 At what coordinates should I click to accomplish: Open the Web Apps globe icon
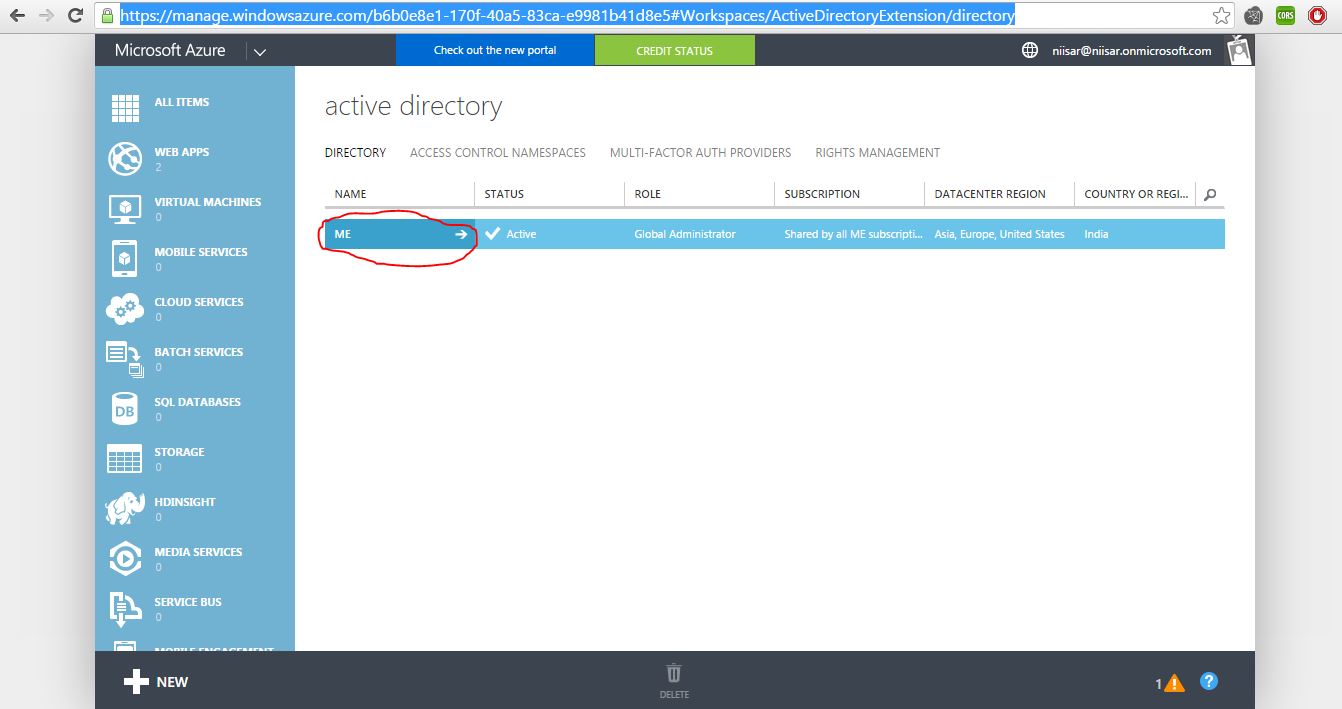click(x=125, y=158)
